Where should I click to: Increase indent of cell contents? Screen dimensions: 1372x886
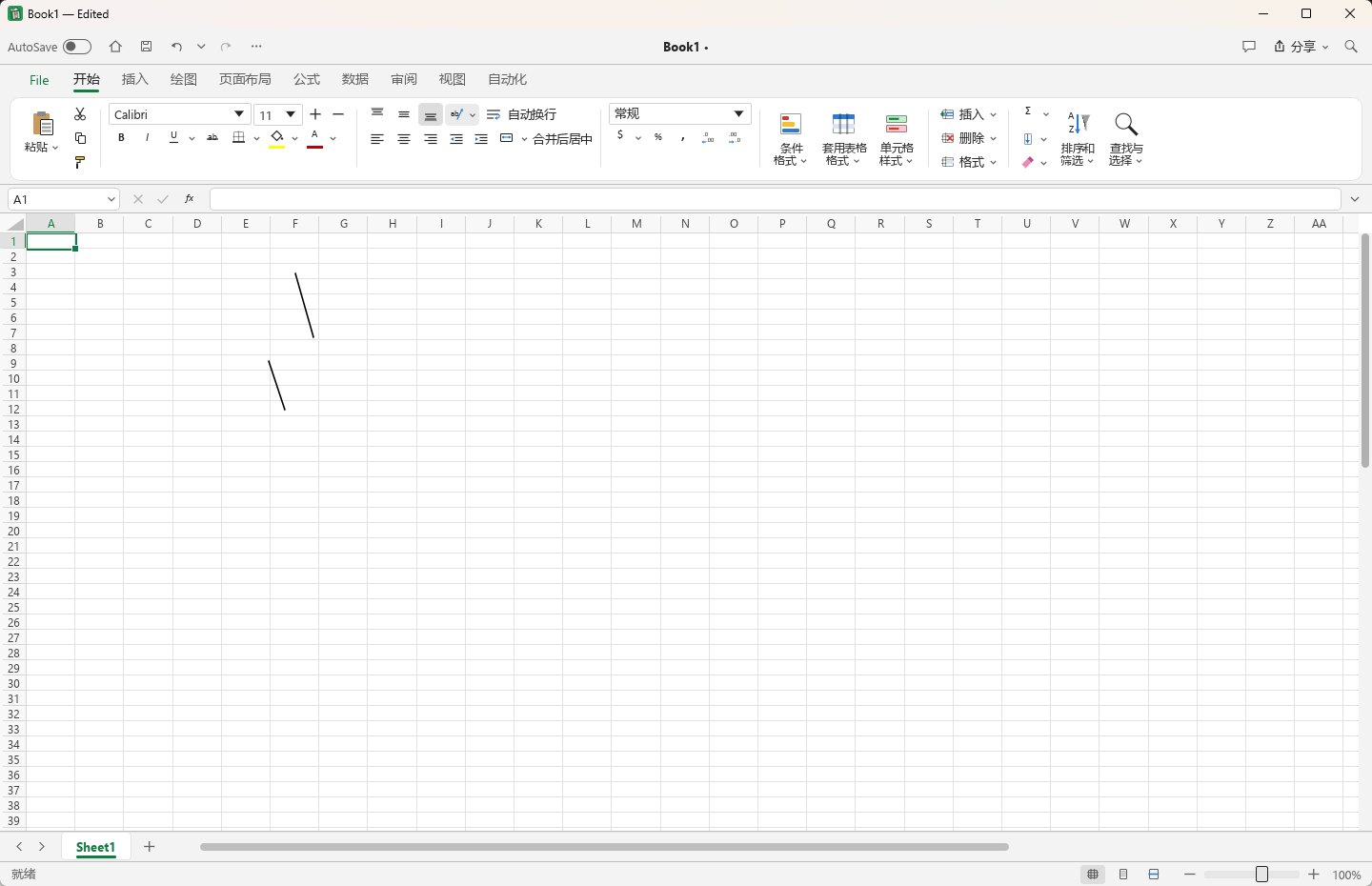tap(481, 139)
